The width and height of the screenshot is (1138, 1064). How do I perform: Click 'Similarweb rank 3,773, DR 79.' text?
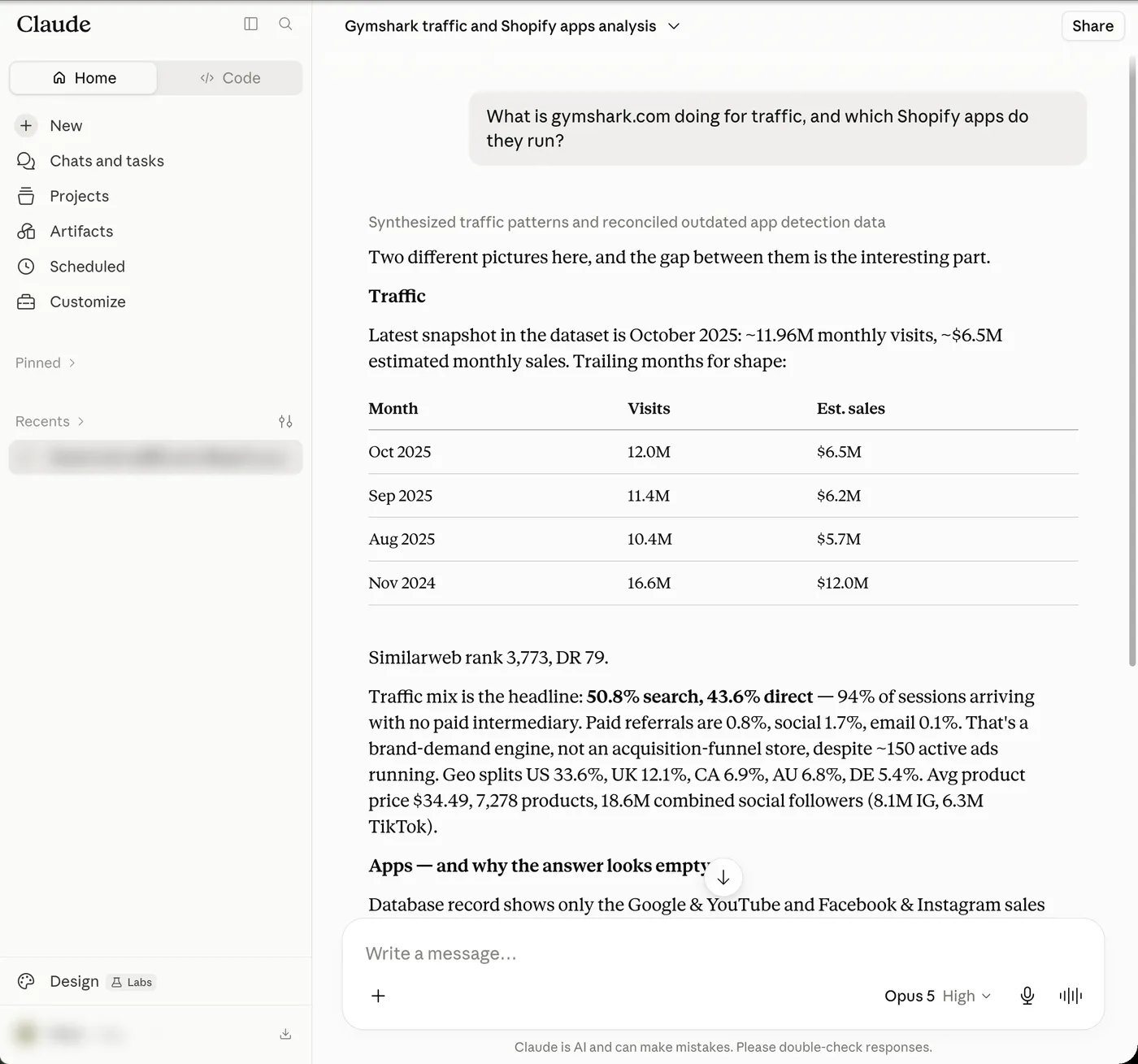tap(489, 658)
